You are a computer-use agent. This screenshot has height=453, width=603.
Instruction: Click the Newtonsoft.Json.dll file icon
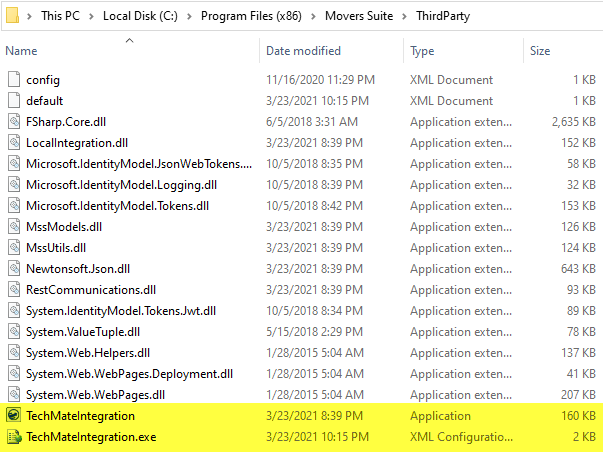coord(14,269)
